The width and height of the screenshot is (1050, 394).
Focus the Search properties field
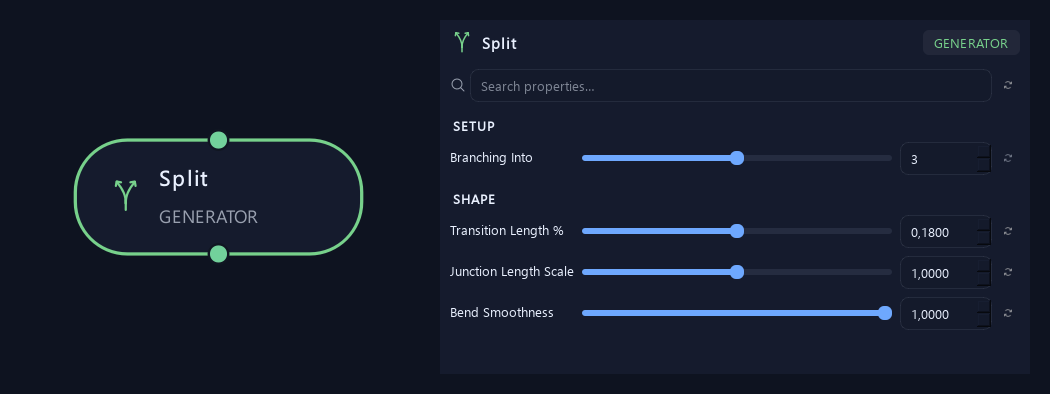[731, 86]
